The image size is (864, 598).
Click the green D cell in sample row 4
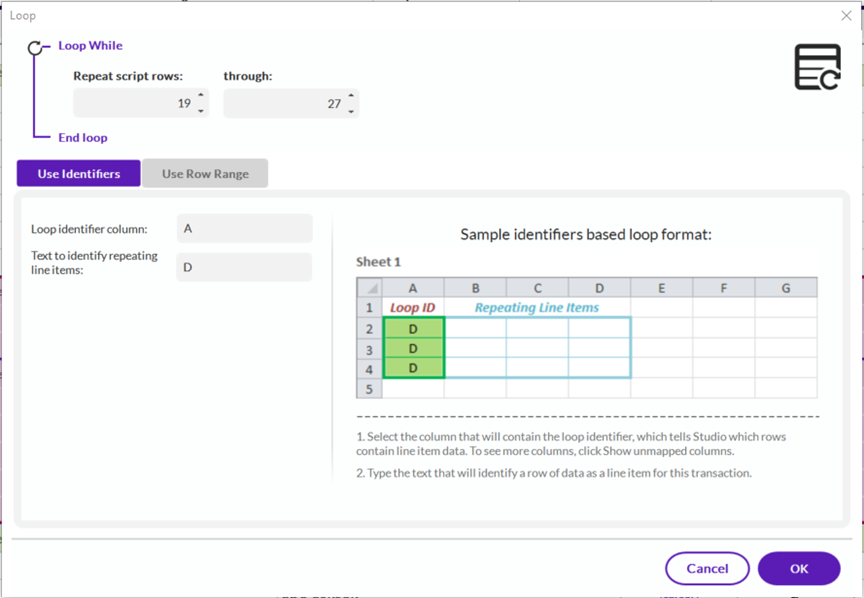[x=413, y=368]
